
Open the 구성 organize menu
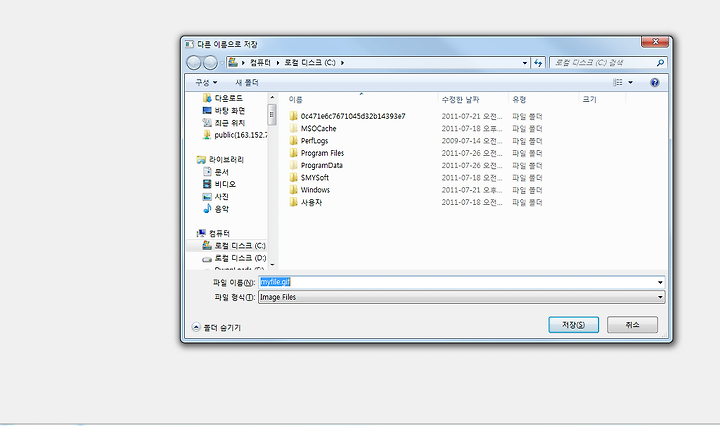(x=206, y=83)
